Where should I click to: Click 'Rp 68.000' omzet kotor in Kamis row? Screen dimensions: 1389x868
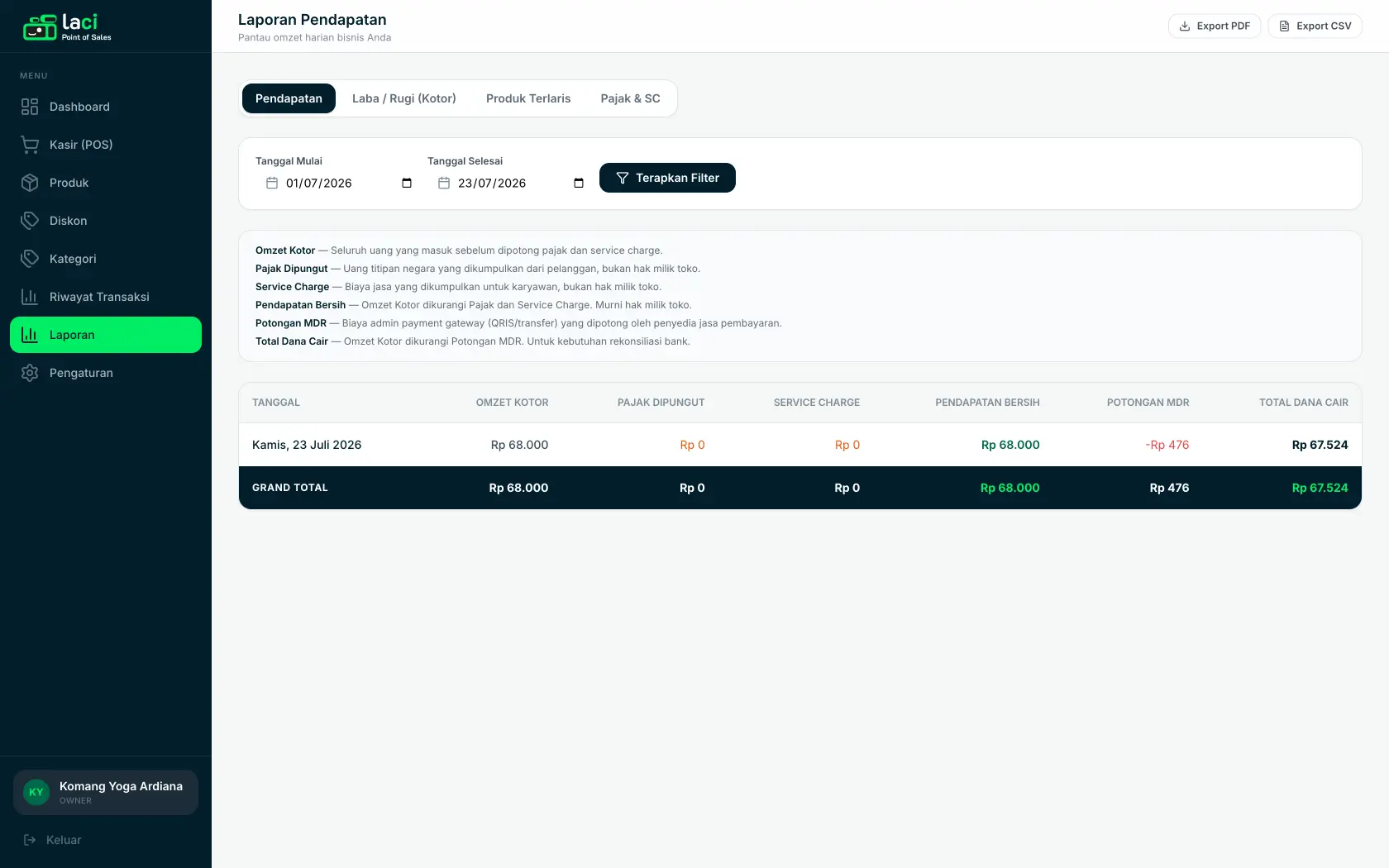click(x=519, y=445)
